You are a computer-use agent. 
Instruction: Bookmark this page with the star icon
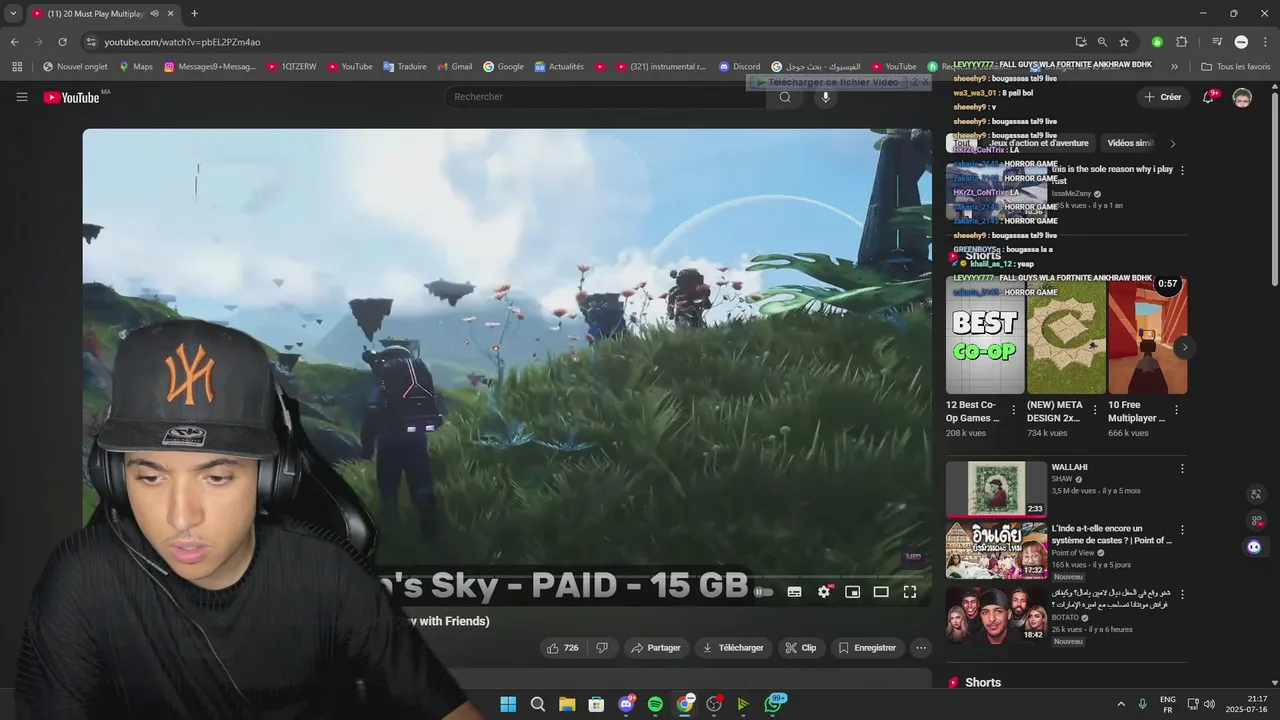[x=1124, y=42]
